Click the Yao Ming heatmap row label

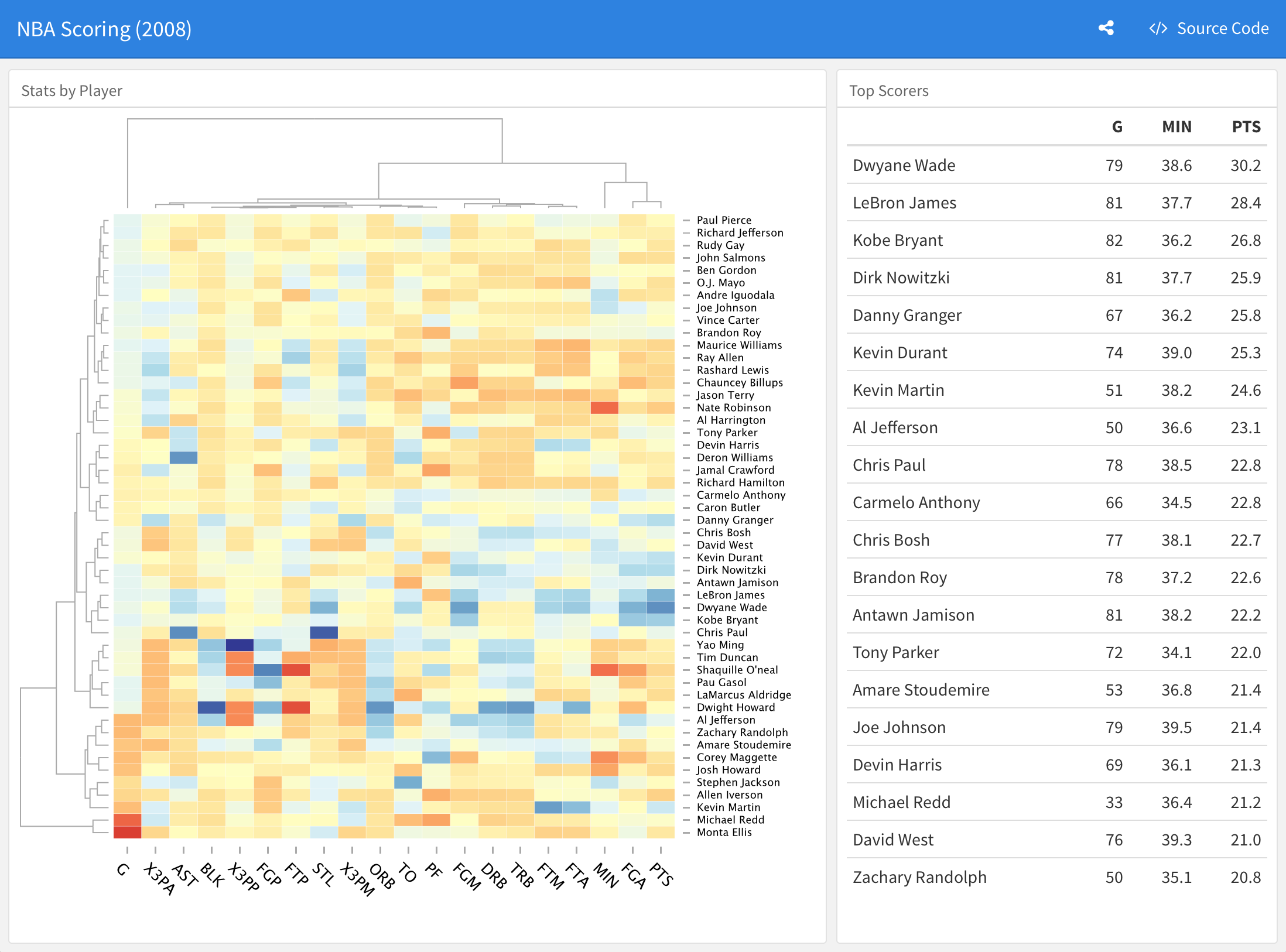(x=720, y=645)
